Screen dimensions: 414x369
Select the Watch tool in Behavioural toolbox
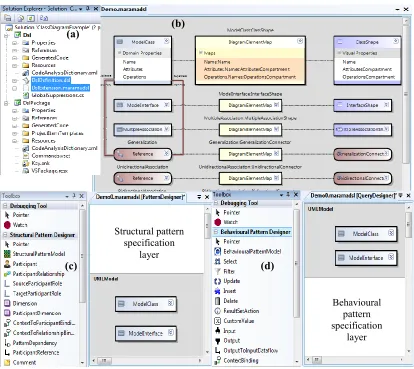click(226, 222)
